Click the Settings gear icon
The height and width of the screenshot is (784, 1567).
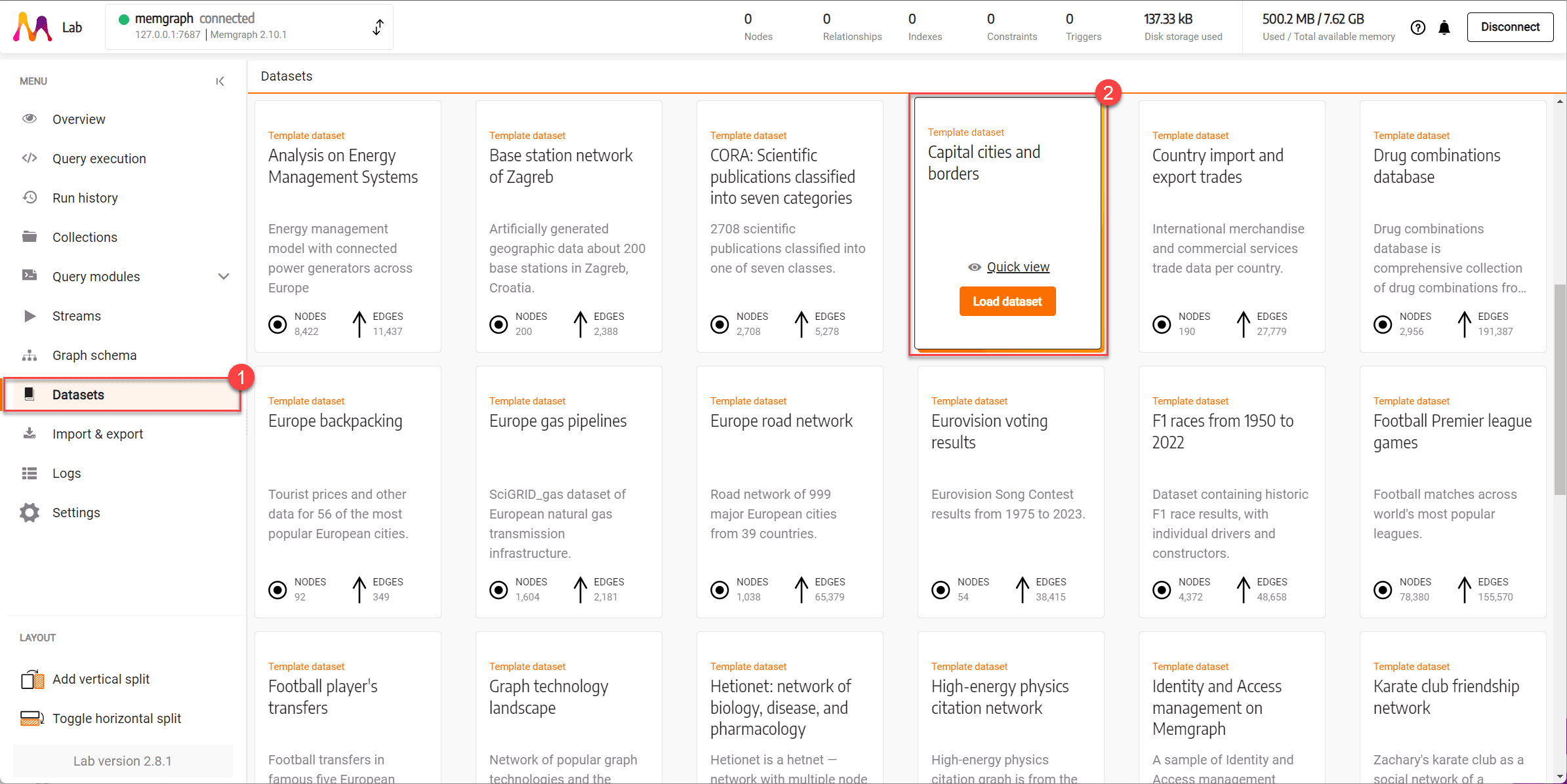[30, 513]
